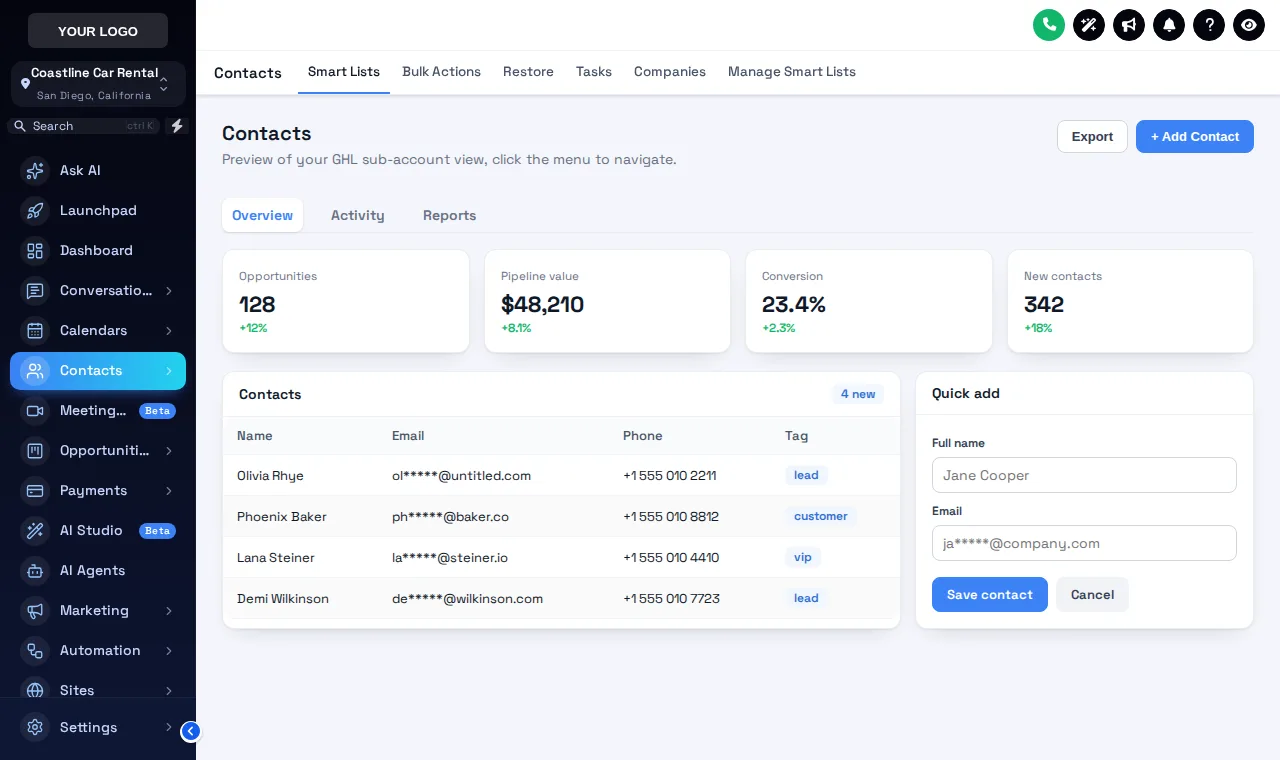
Task: Expand the Contacts sidebar chevron
Action: (x=169, y=371)
